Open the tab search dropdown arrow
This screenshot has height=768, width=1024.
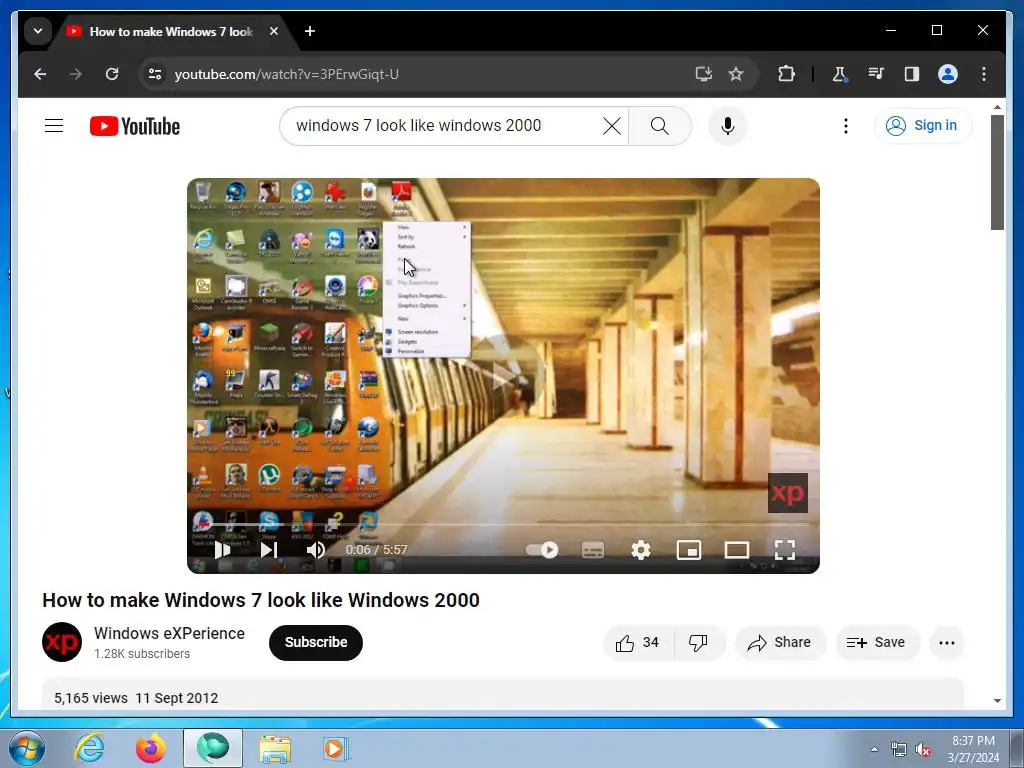pos(38,31)
